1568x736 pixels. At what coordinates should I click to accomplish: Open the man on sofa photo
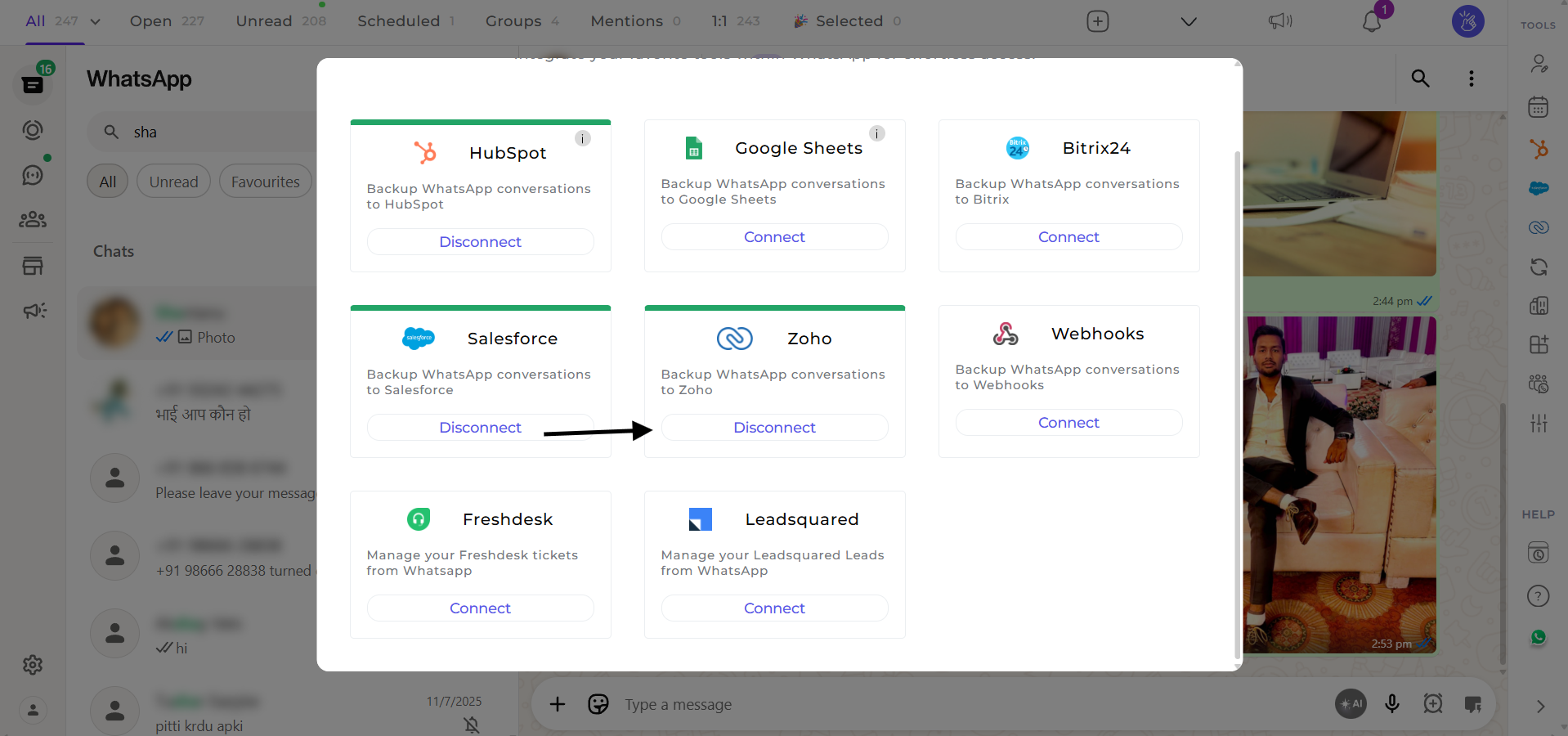coord(1339,484)
